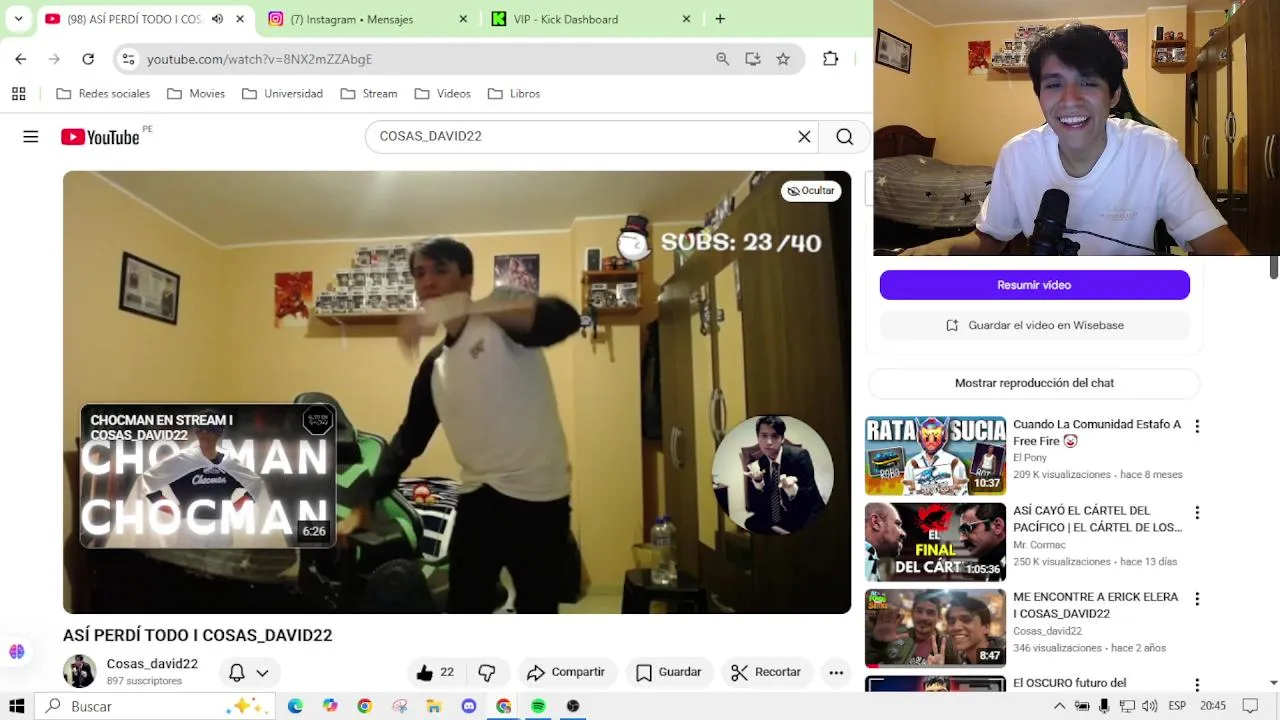Save video with Guardar en Wisebase
This screenshot has height=720, width=1280.
1034,325
